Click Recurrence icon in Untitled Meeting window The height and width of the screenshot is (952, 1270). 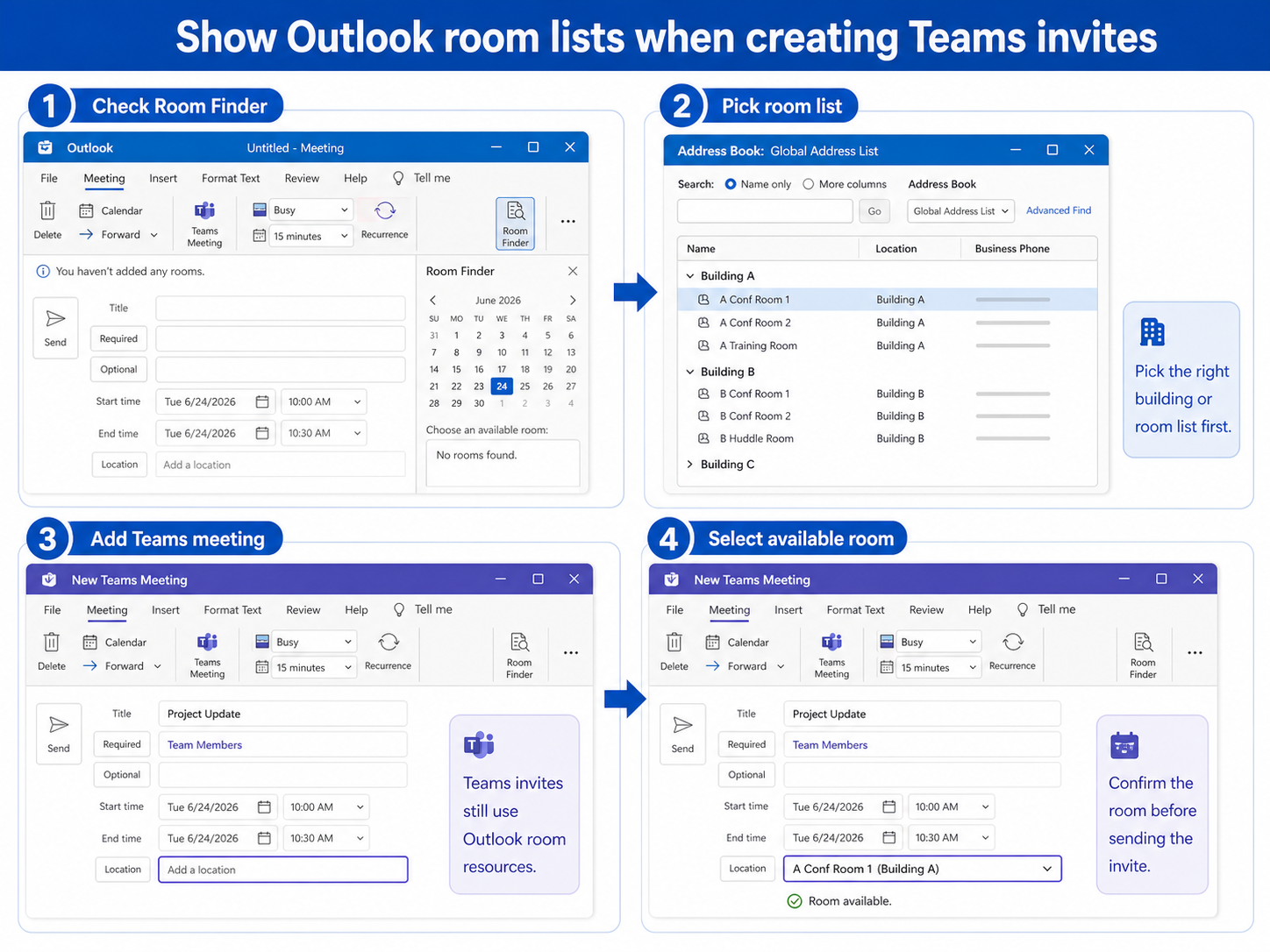coord(385,210)
